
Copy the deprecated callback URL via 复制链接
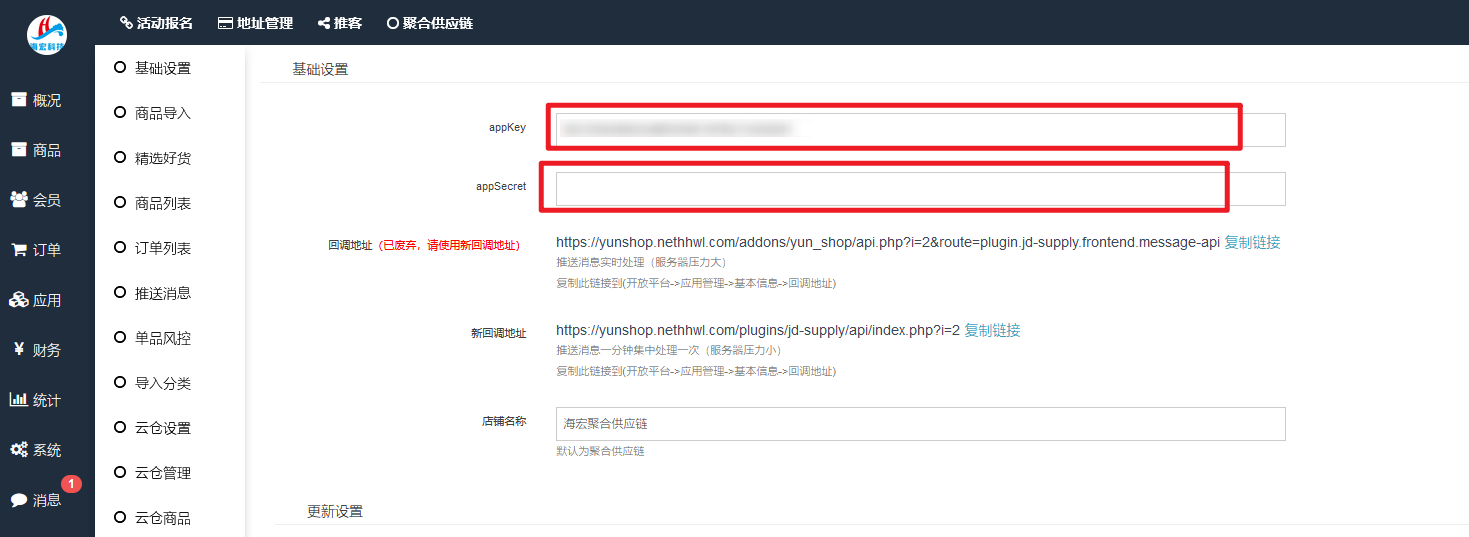coord(1252,242)
